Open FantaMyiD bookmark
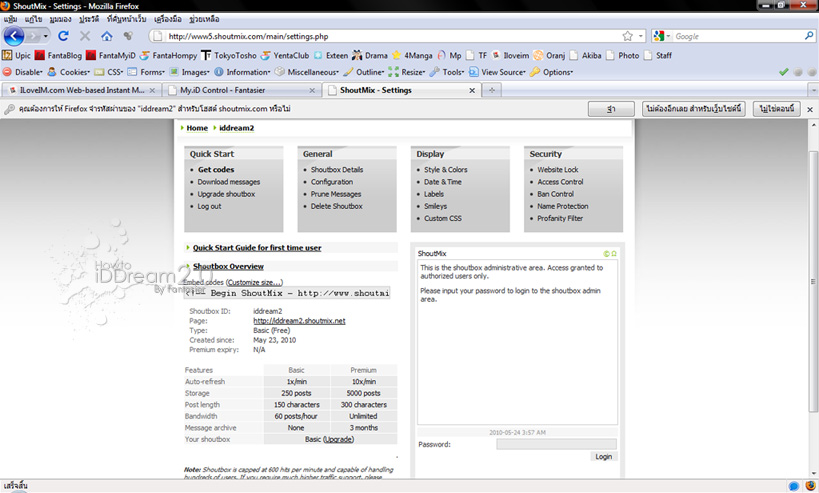This screenshot has height=493, width=819. pos(111,55)
